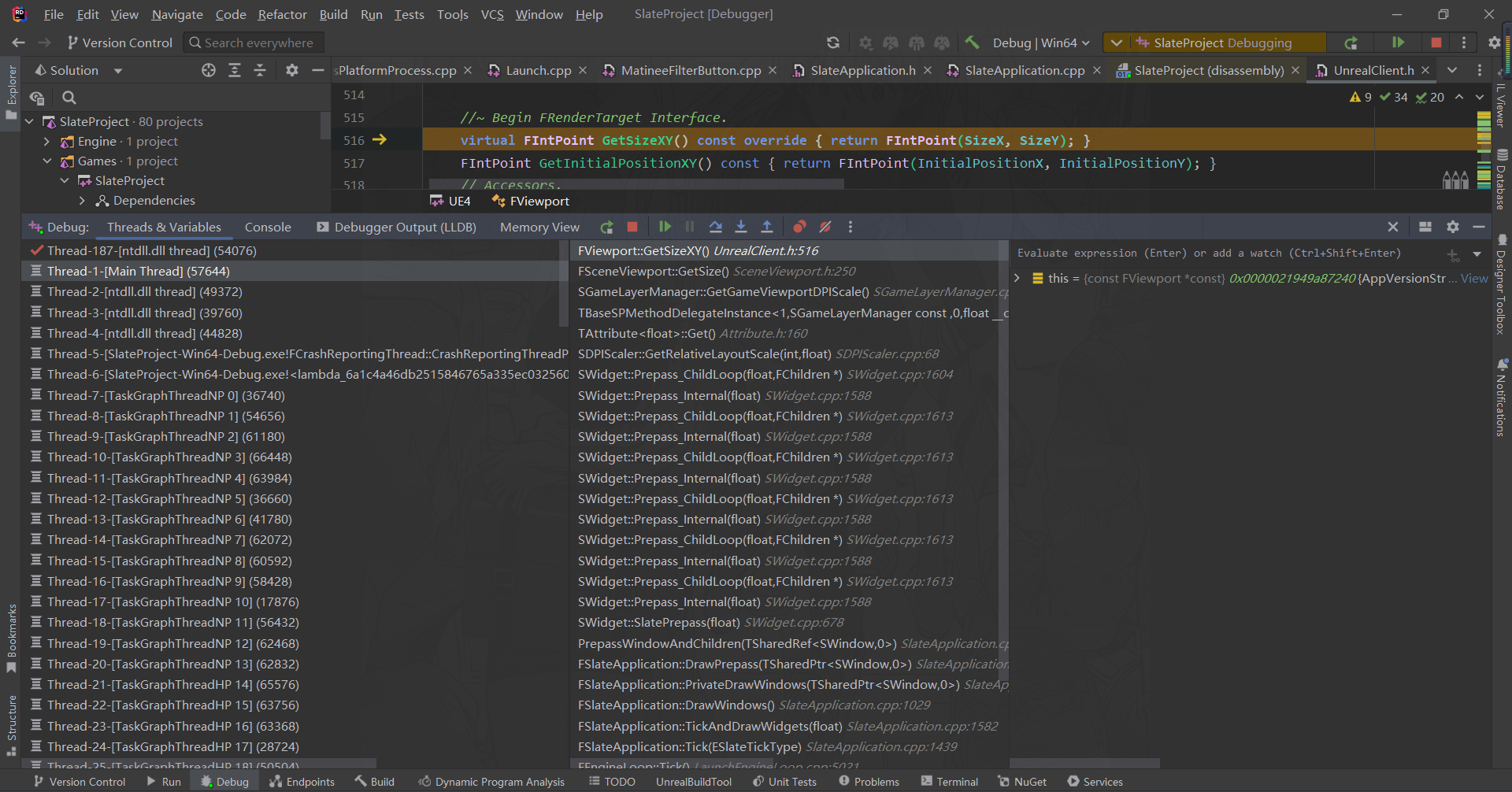1512x792 pixels.
Task: Collapse the Games project folder
Action: pyautogui.click(x=46, y=161)
